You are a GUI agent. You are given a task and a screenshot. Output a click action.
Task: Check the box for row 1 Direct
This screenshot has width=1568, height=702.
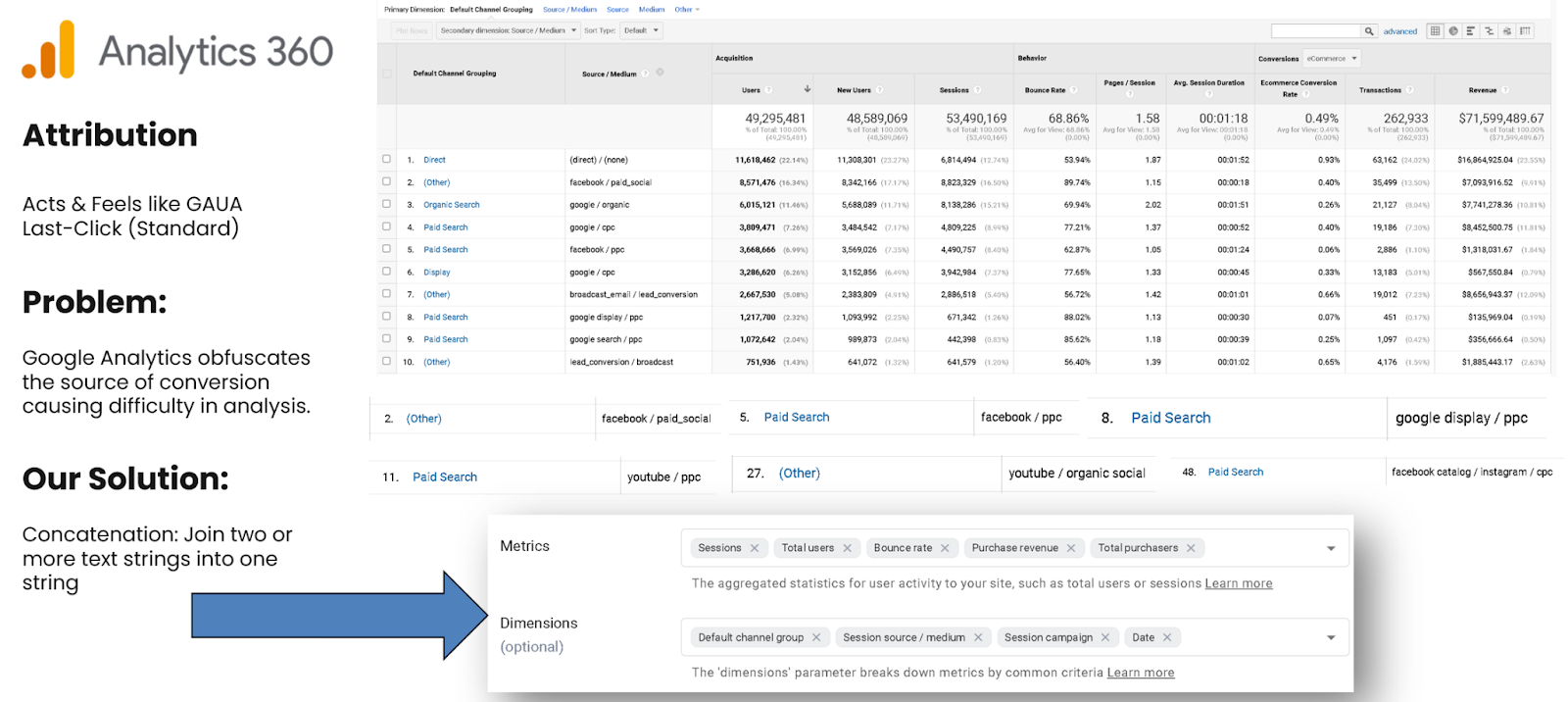coord(386,159)
